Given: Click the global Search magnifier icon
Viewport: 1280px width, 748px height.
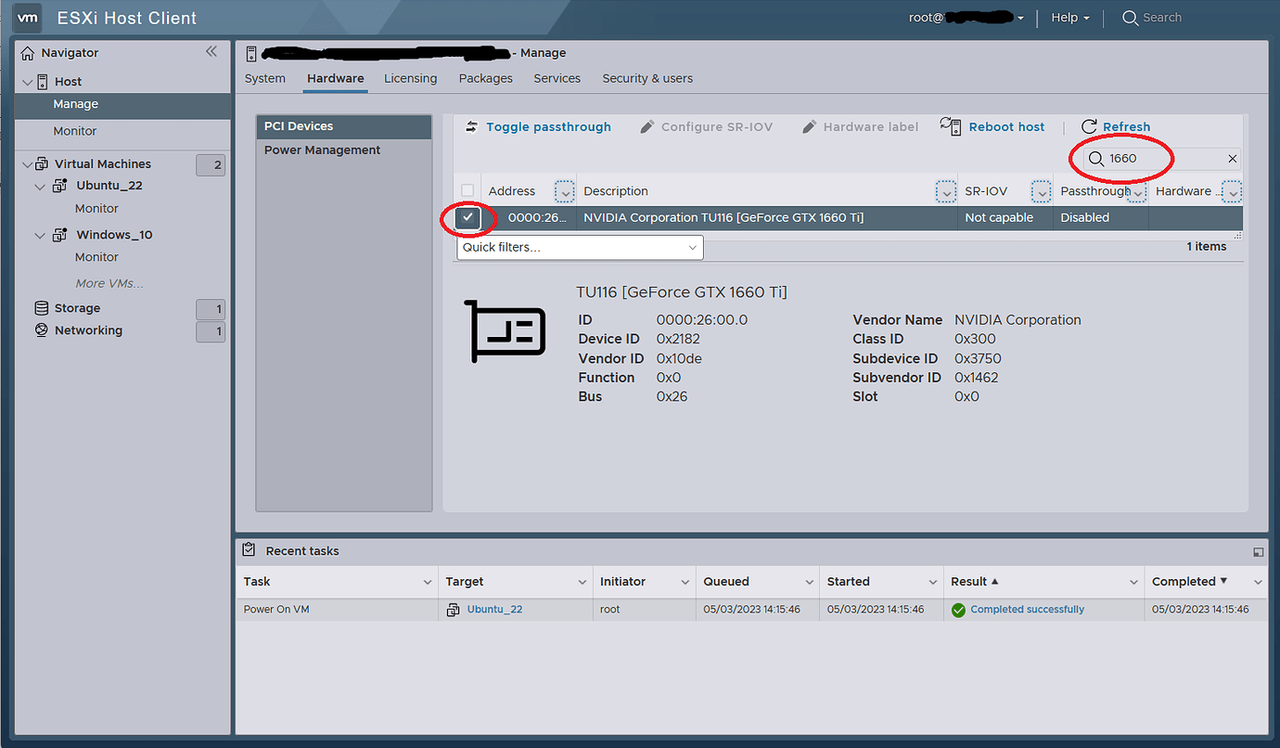Looking at the screenshot, I should pyautogui.click(x=1130, y=17).
